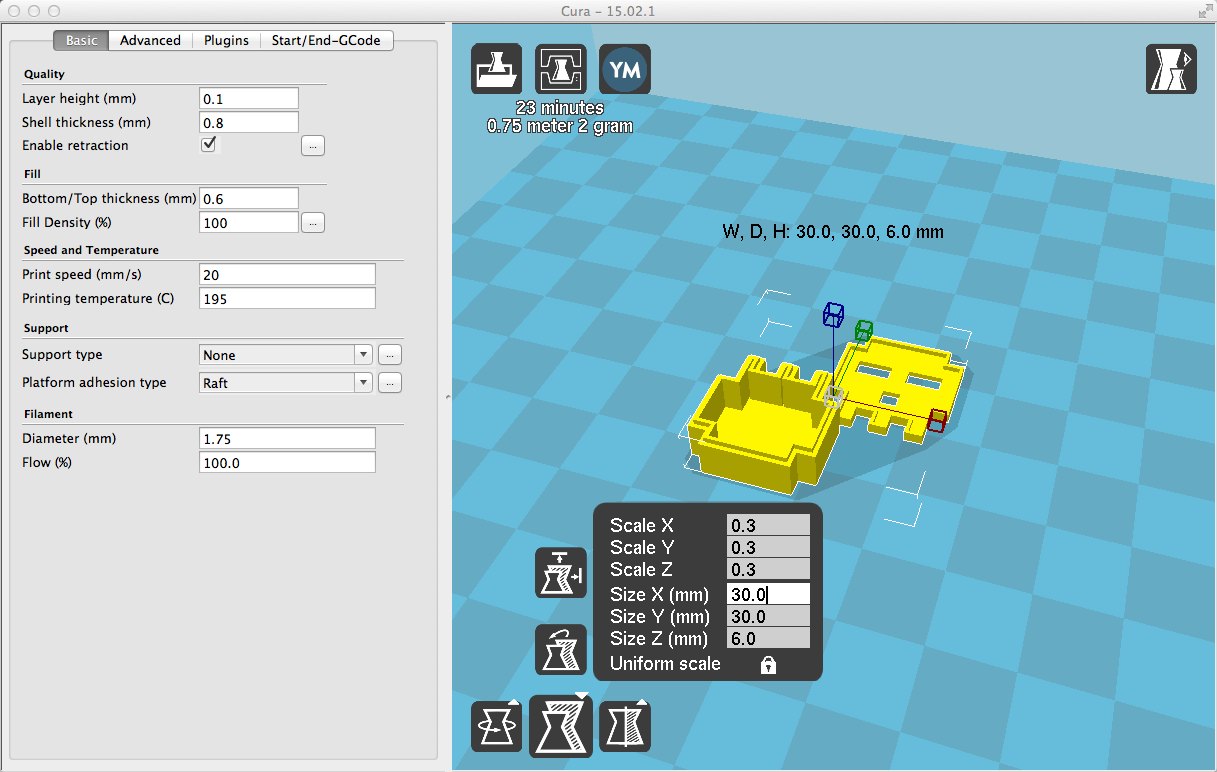Open Platform adhesion settings ellipsis button

click(390, 383)
